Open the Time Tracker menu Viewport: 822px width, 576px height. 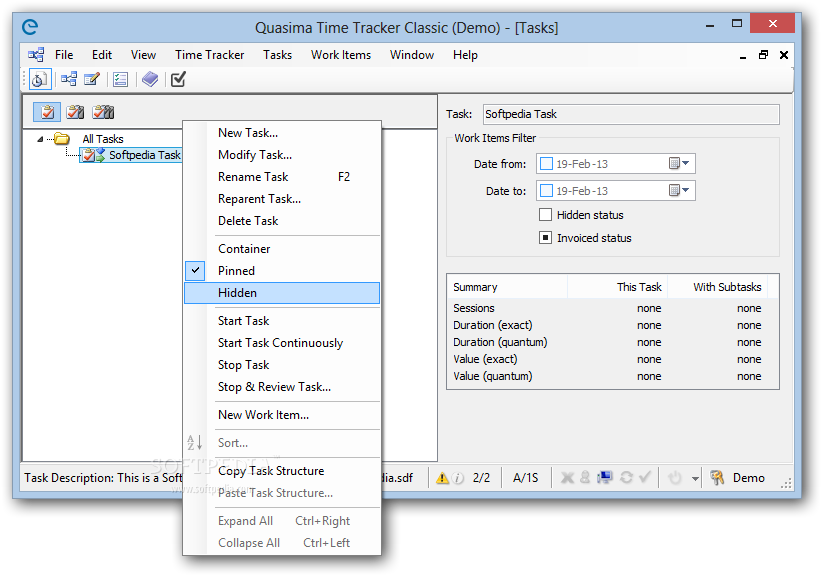pyautogui.click(x=210, y=55)
